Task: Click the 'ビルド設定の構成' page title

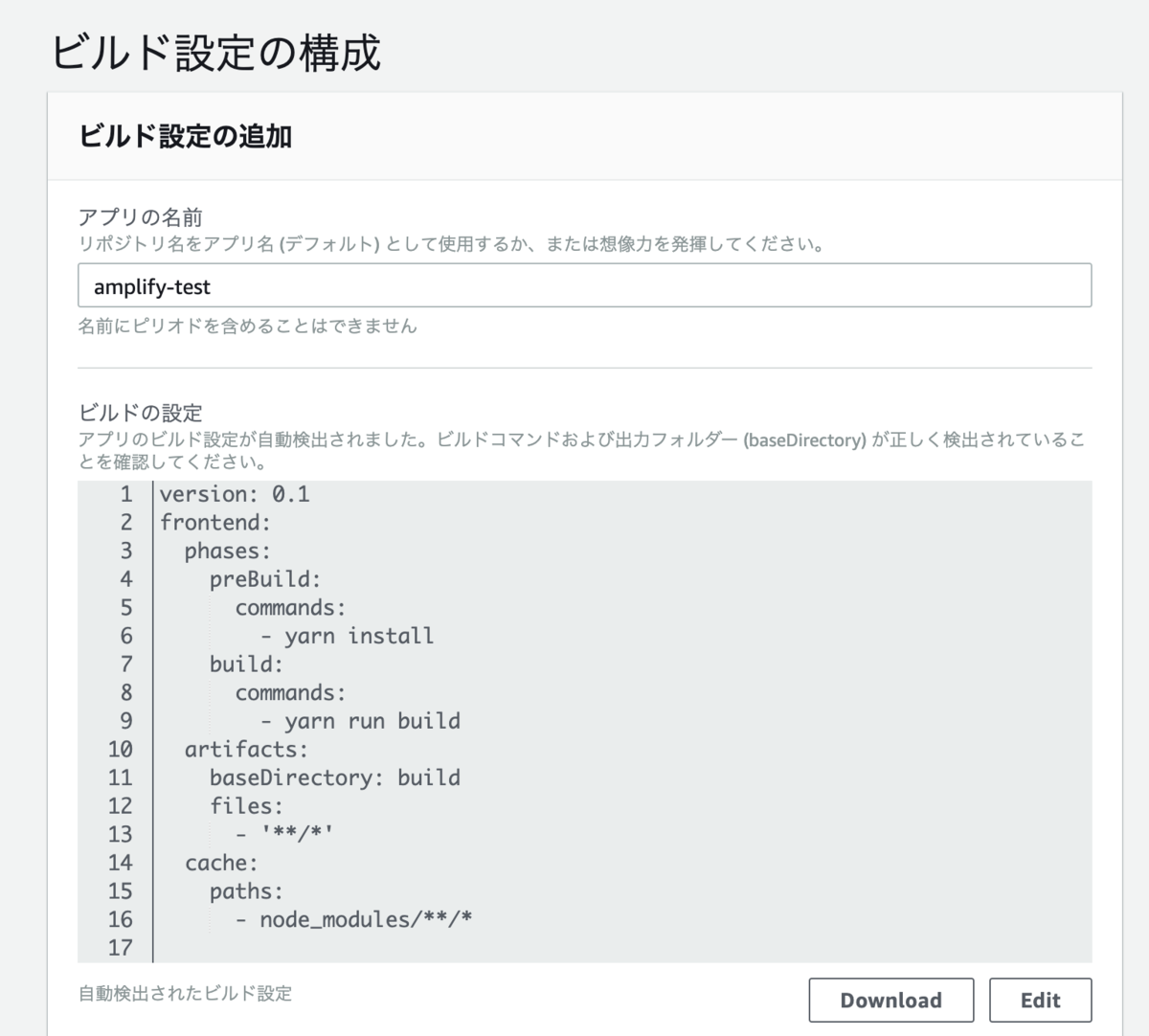Action: [x=215, y=52]
